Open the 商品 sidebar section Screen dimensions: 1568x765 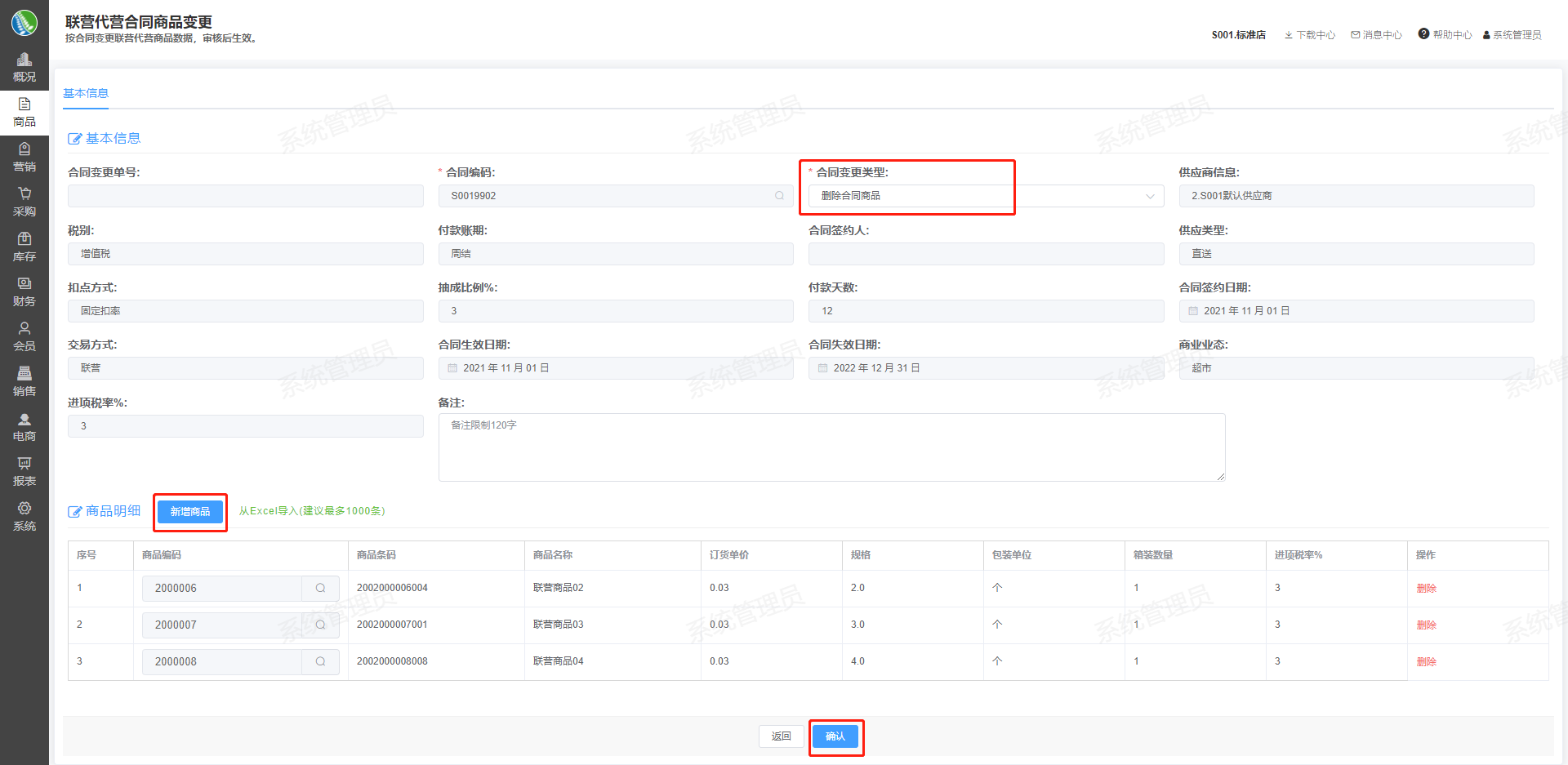click(24, 113)
